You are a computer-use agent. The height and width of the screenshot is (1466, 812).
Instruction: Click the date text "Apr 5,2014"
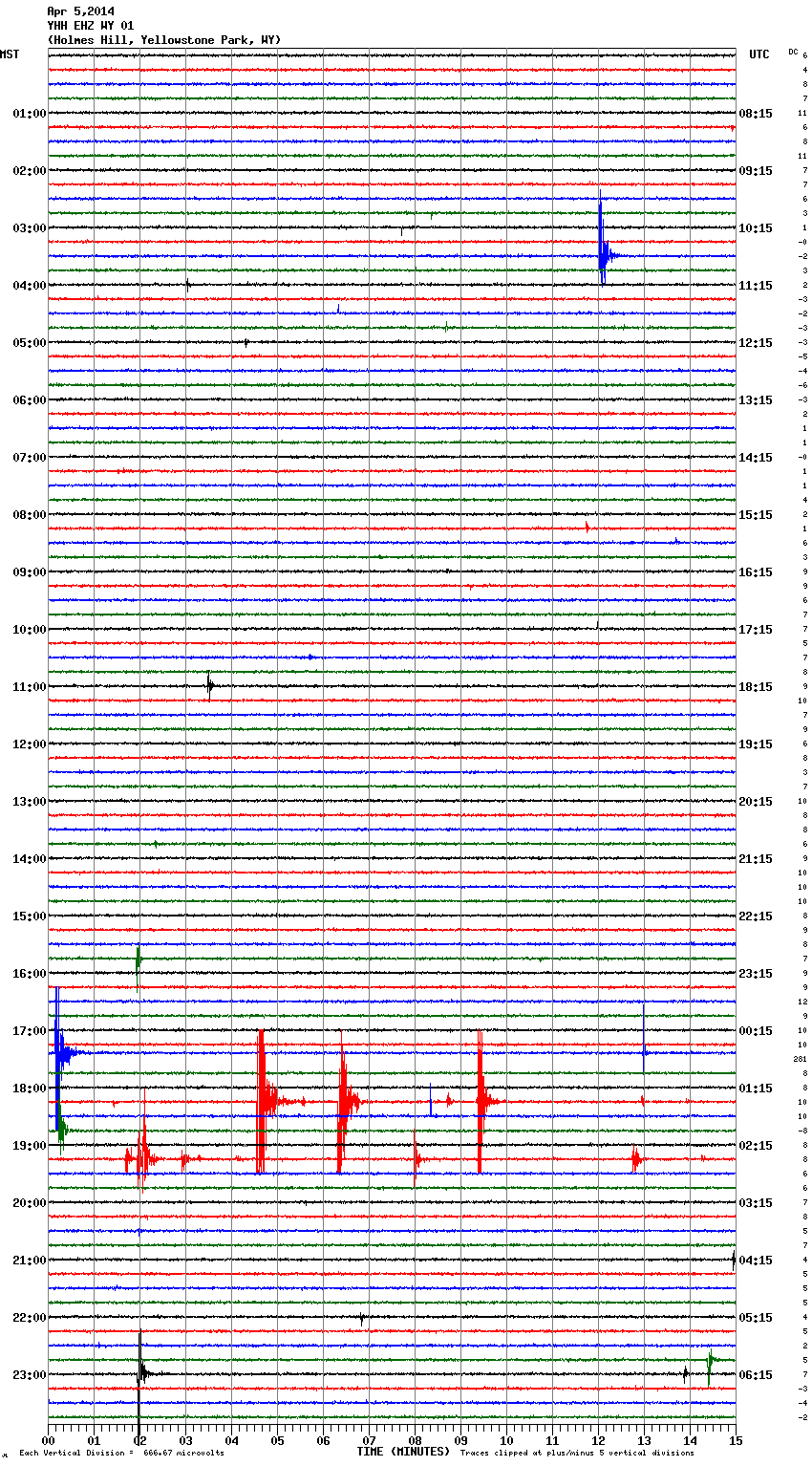80,12
